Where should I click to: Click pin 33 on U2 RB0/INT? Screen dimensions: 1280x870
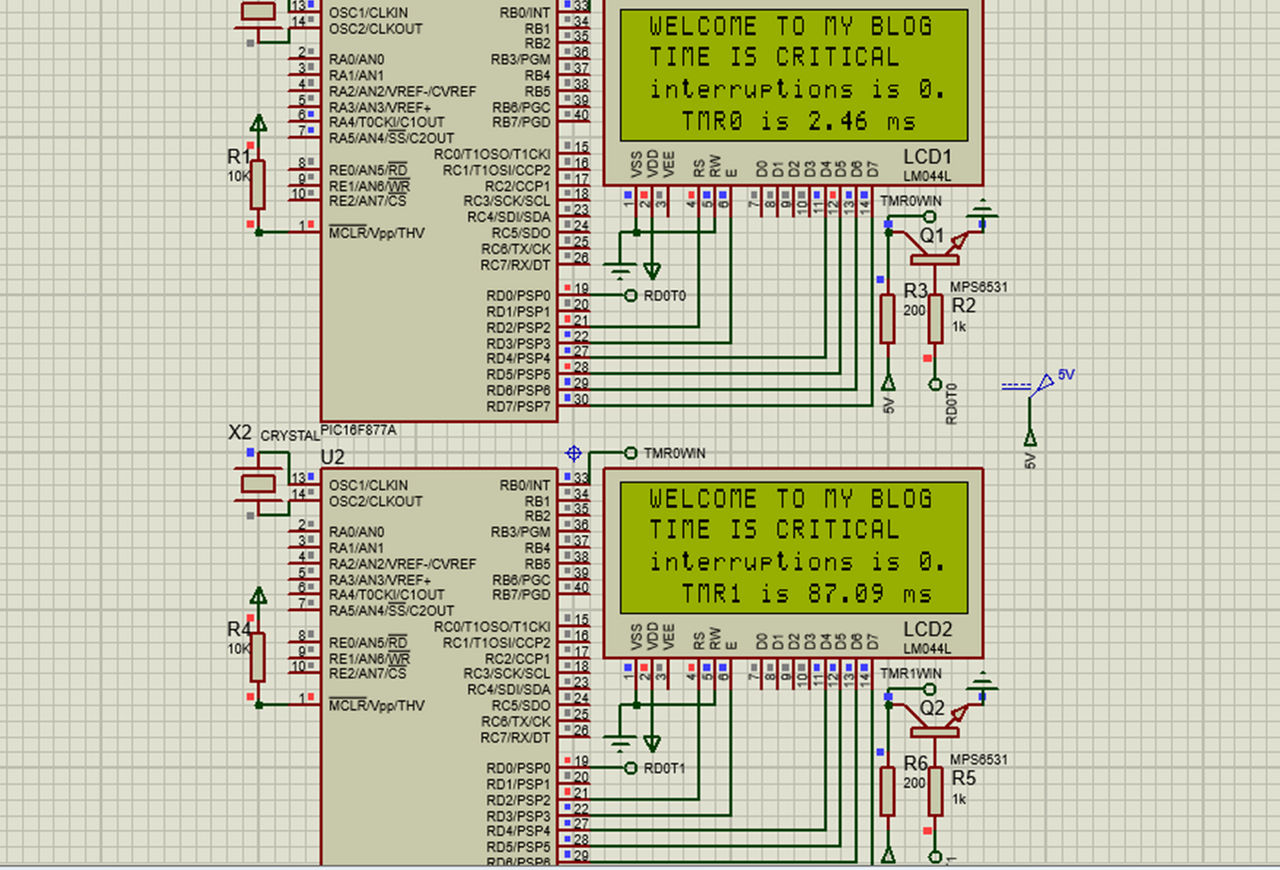(x=581, y=478)
